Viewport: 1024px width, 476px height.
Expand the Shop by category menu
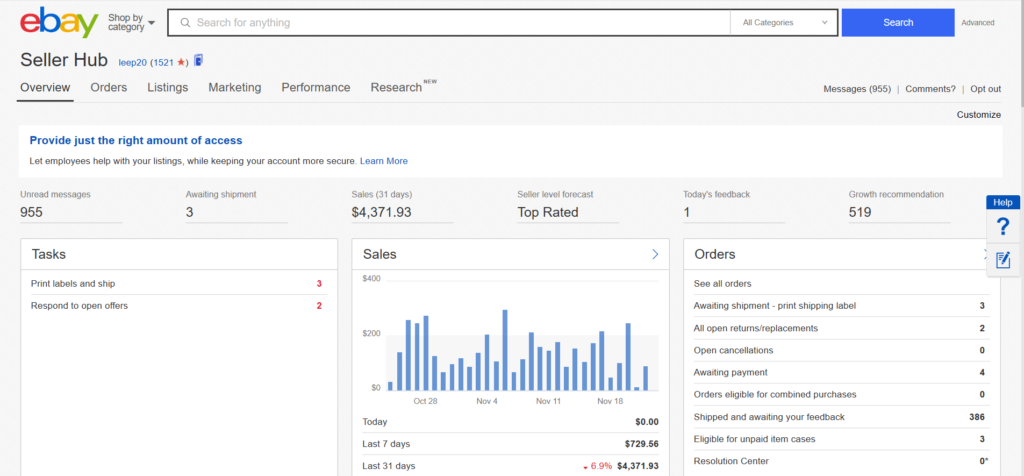[x=132, y=23]
